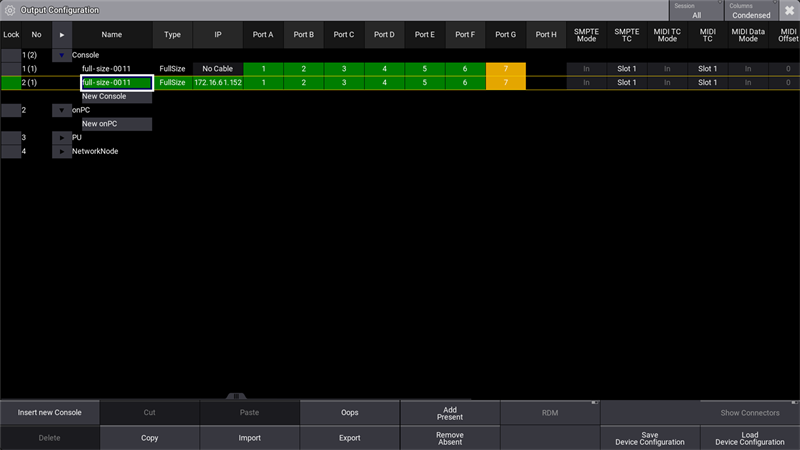The width and height of the screenshot is (800, 450).
Task: Select the IP cell showing 172.16.61.152
Action: pyautogui.click(x=218, y=83)
